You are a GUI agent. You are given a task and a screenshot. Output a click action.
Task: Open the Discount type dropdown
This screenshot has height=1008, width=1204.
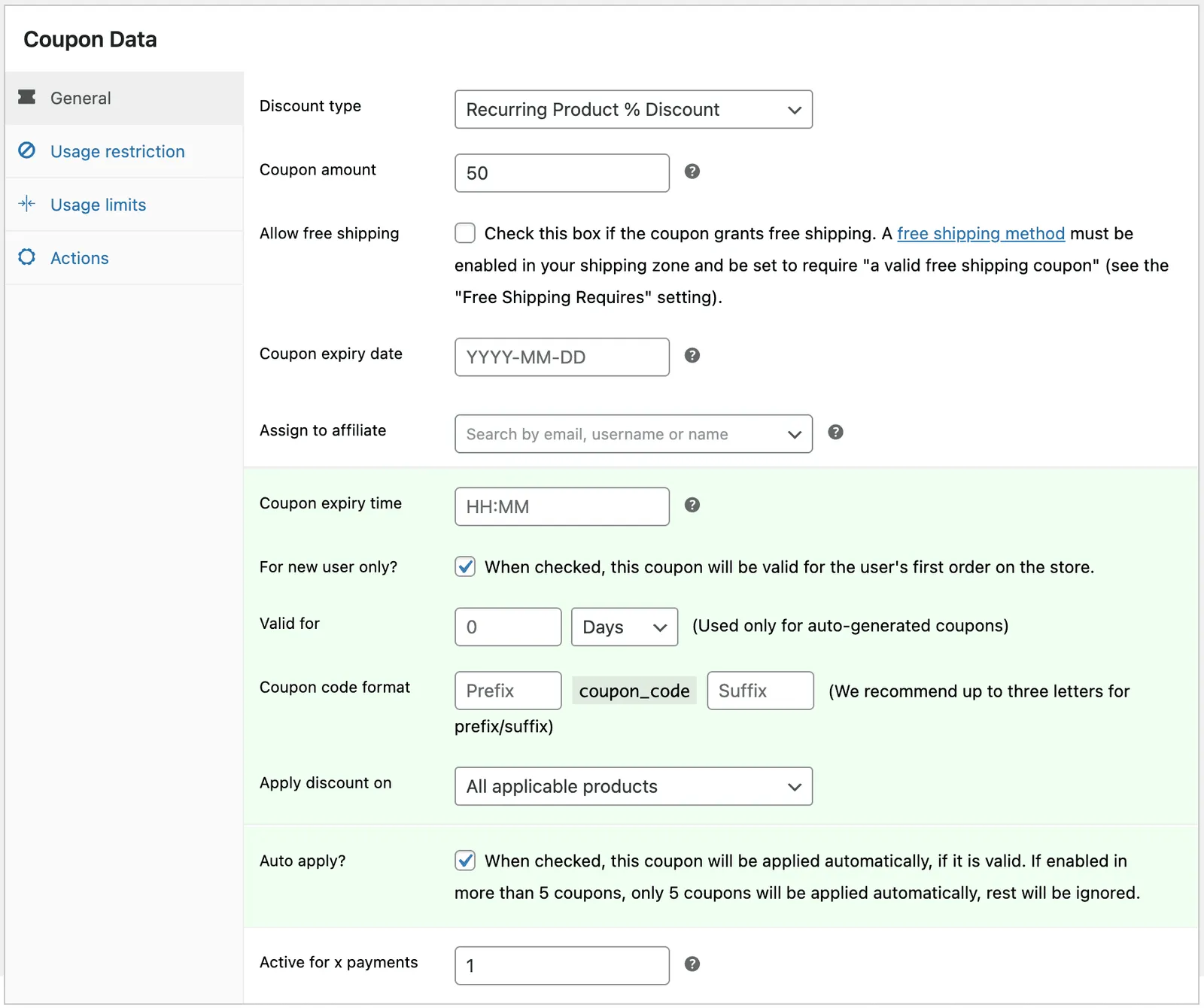[634, 110]
